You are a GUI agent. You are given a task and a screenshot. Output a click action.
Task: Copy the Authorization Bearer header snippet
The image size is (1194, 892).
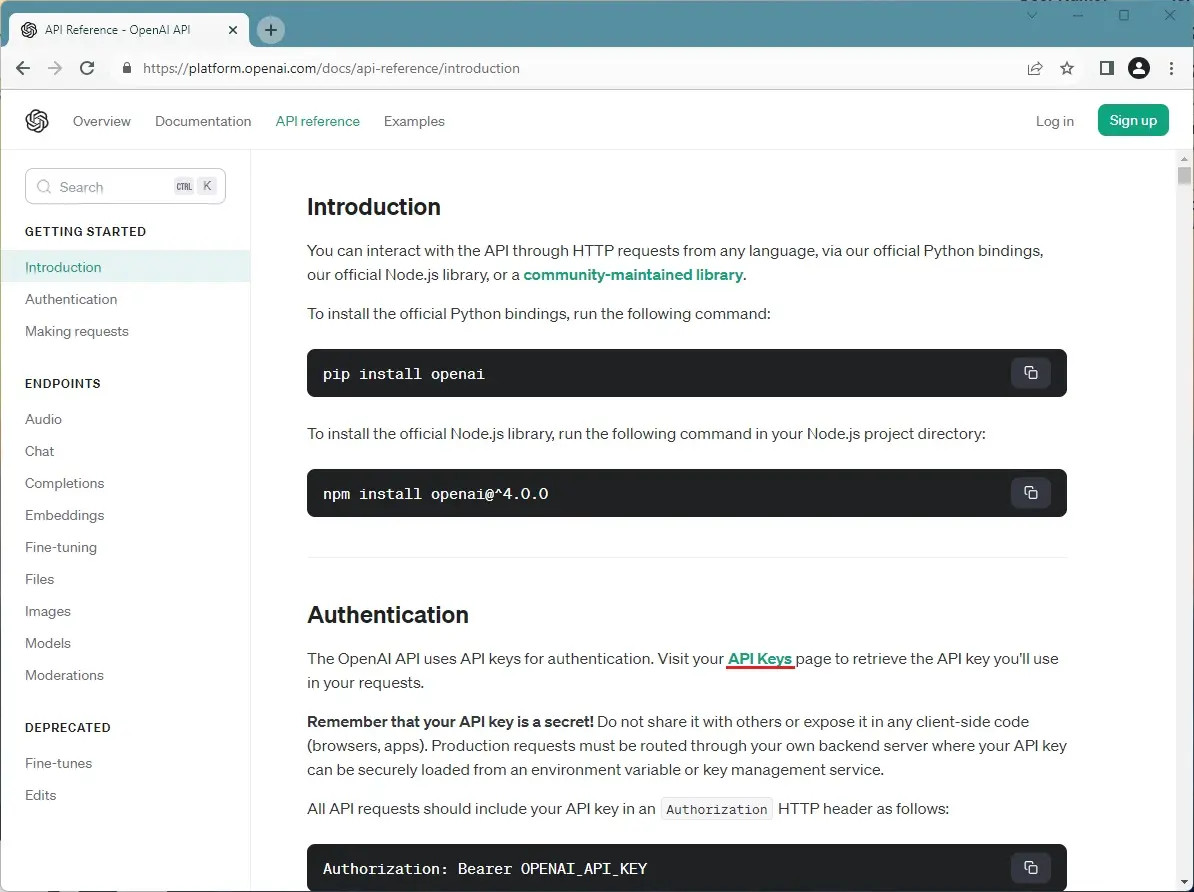[1030, 868]
